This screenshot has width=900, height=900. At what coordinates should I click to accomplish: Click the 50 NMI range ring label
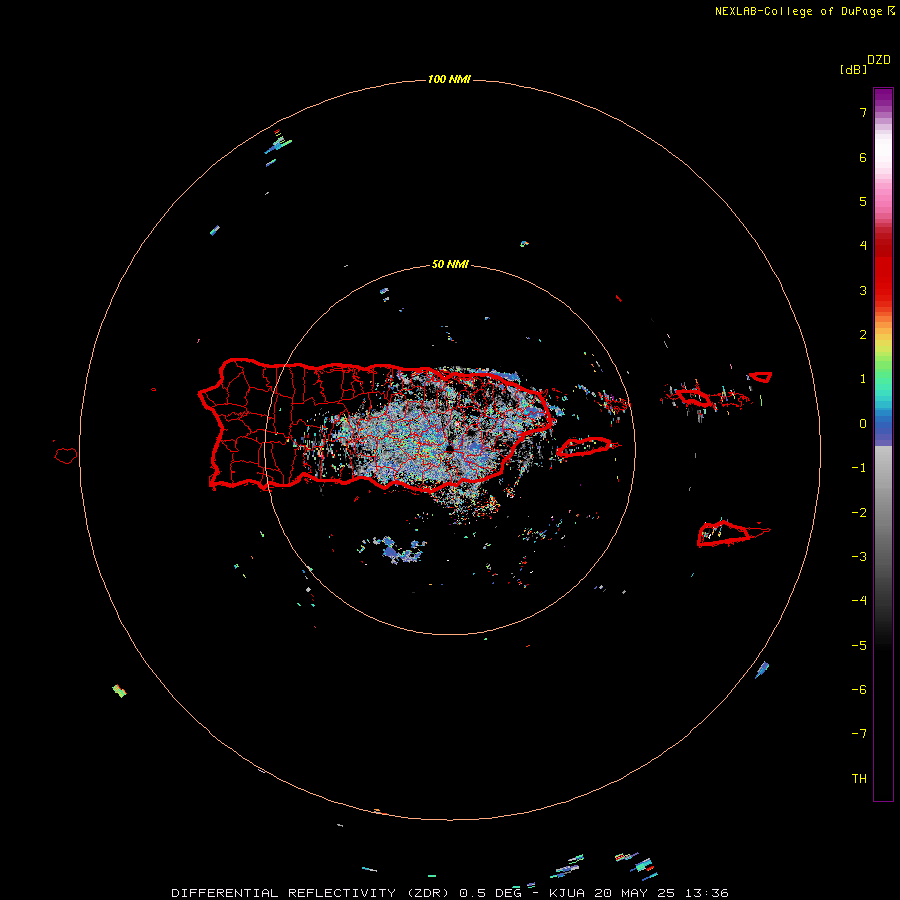(x=449, y=264)
